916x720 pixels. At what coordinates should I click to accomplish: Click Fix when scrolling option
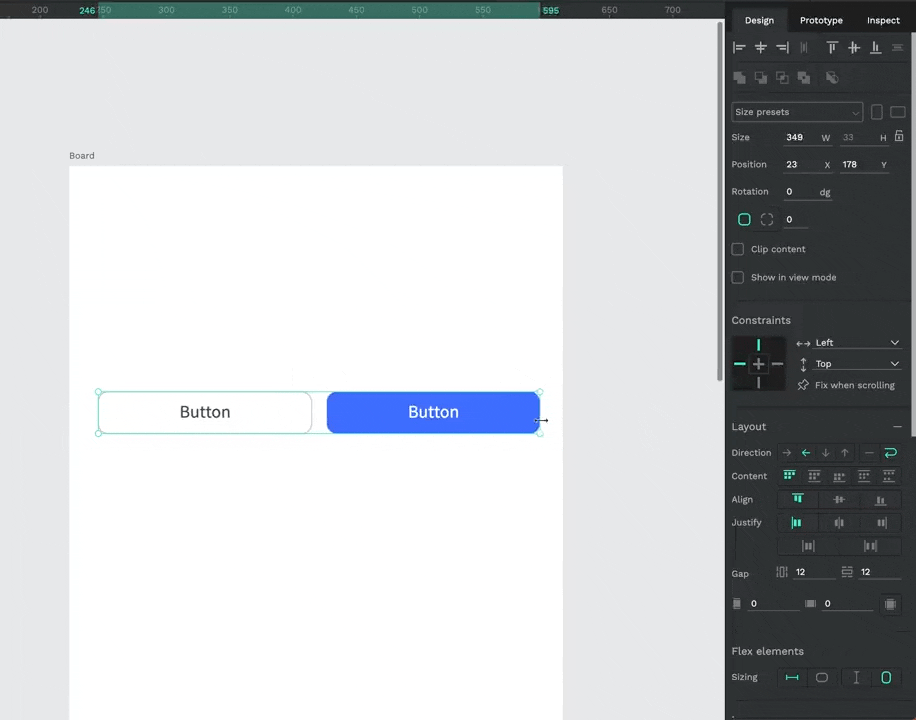(x=854, y=385)
